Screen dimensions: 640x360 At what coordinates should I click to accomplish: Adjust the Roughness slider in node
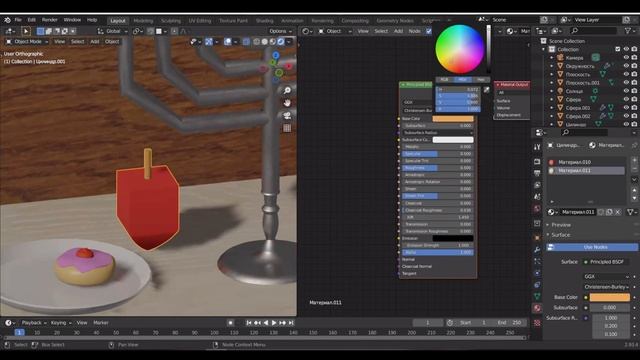click(x=438, y=168)
